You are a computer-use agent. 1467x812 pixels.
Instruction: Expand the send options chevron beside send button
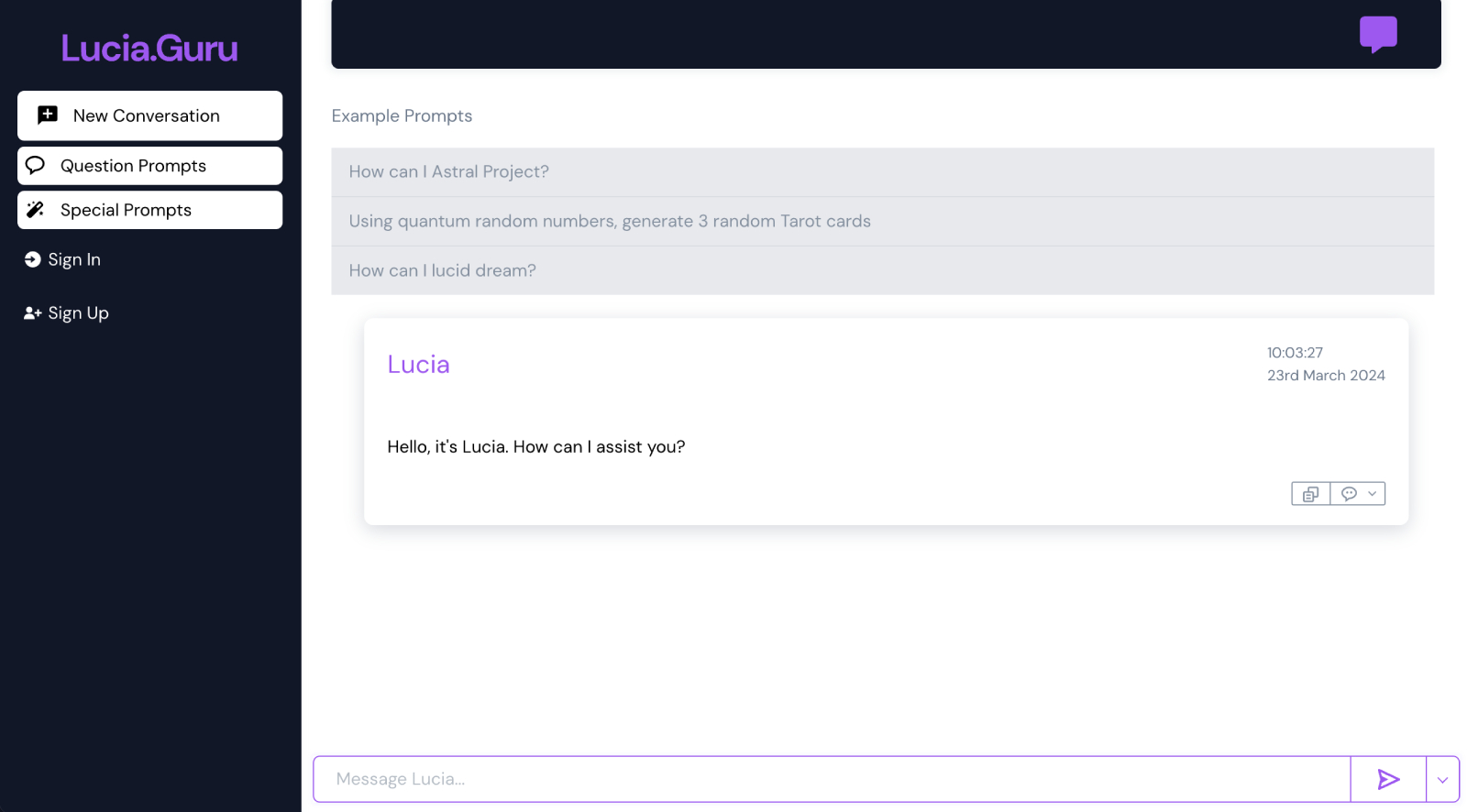1442,780
